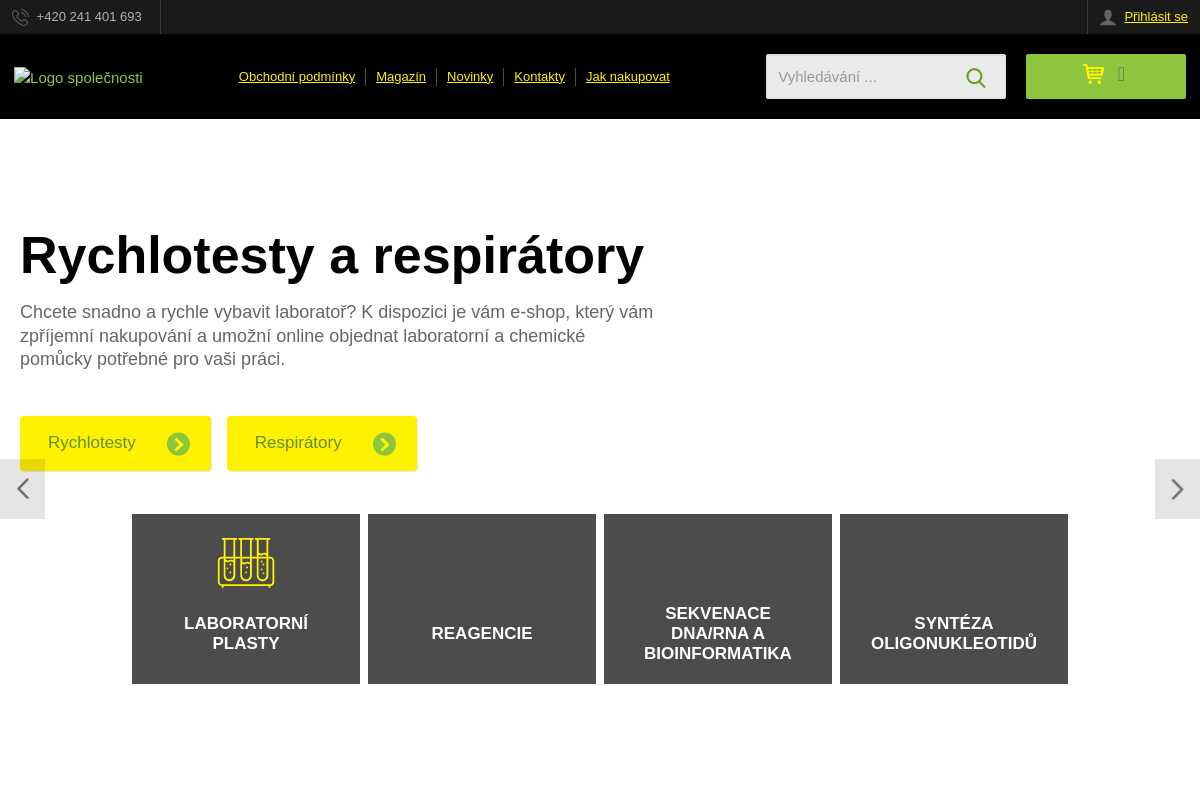Open the Magazín menu item

[x=401, y=77]
